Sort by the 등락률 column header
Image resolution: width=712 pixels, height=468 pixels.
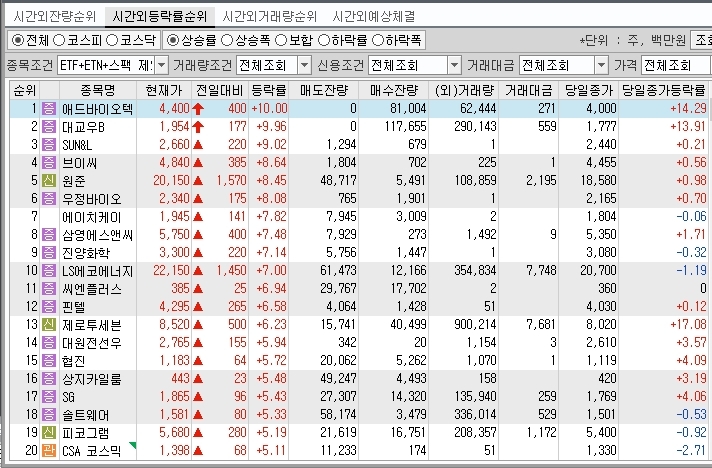click(268, 90)
